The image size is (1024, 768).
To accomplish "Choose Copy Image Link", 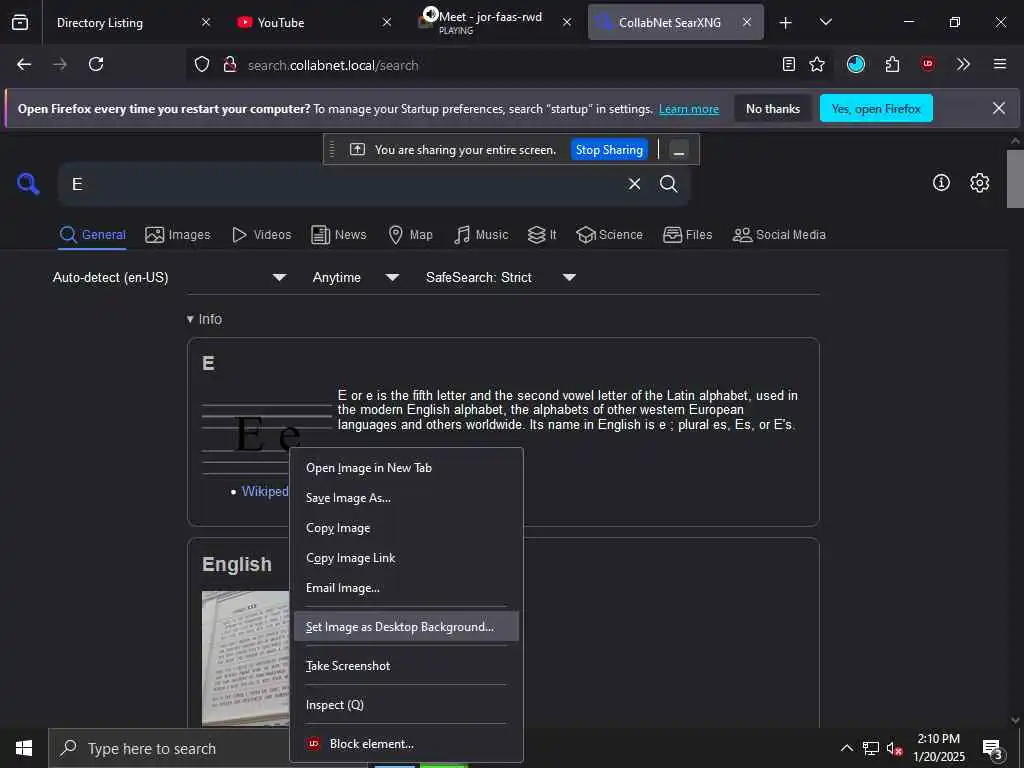I will coord(406,558).
